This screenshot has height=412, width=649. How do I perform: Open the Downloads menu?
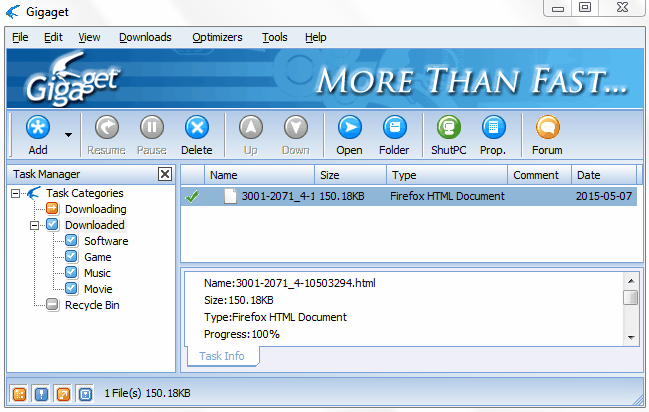pos(145,37)
